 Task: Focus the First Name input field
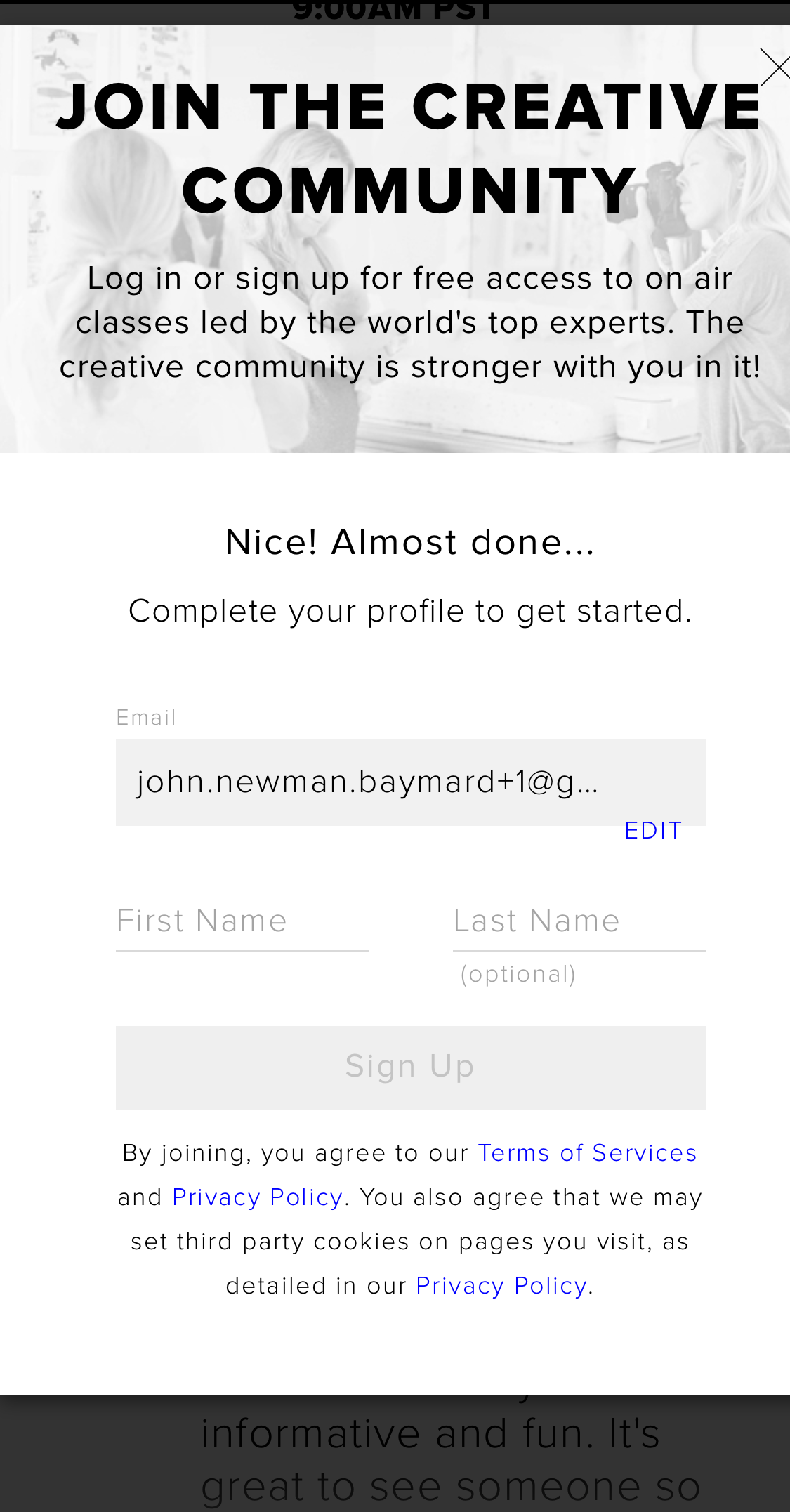coord(242,921)
